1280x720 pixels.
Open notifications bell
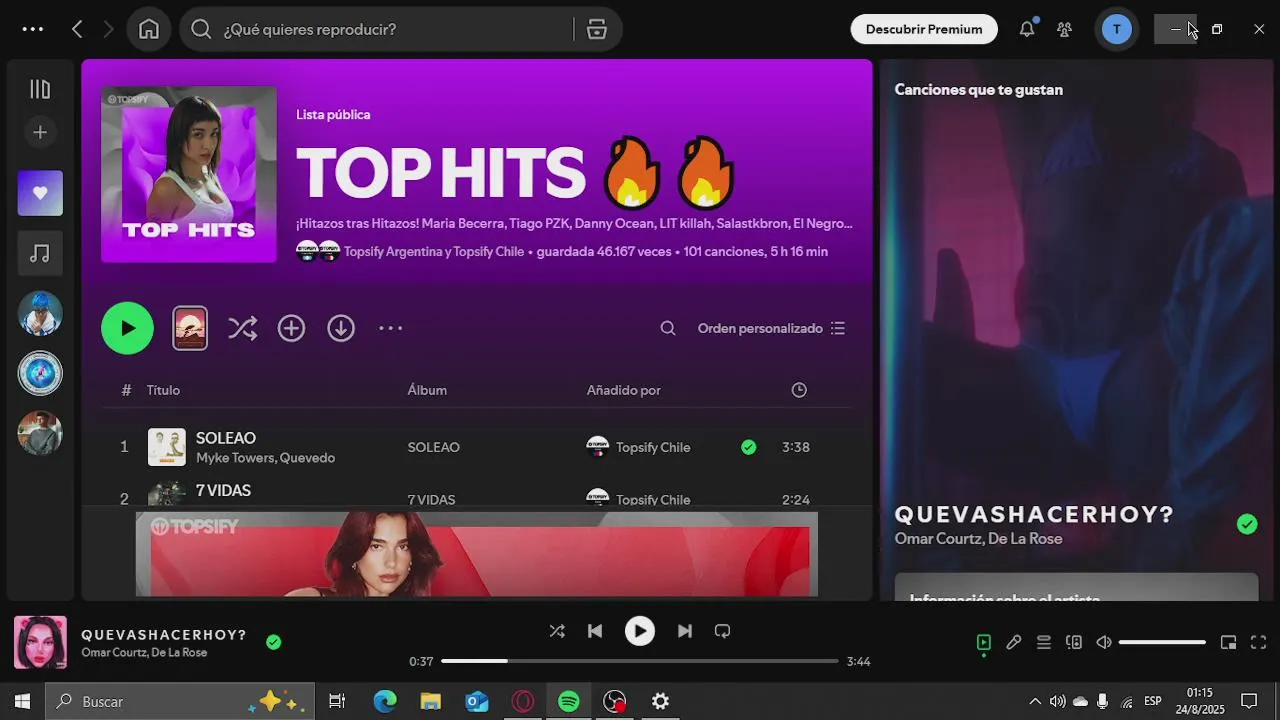pos(1027,29)
